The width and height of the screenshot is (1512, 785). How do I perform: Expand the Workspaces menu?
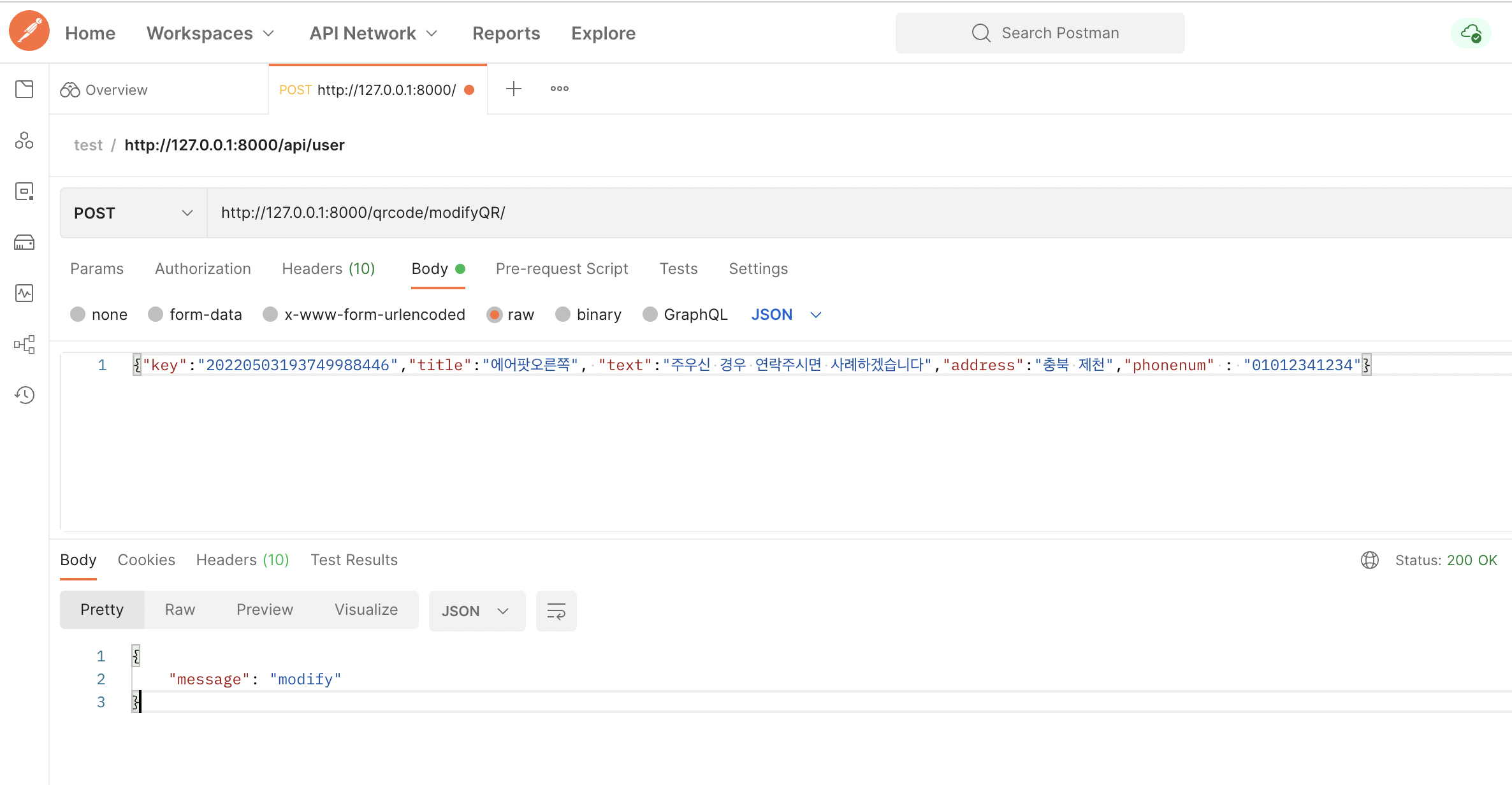210,33
